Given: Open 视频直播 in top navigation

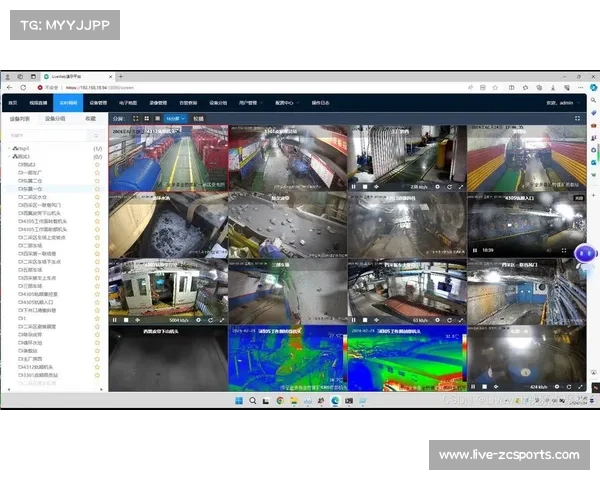Looking at the screenshot, I should (38, 103).
